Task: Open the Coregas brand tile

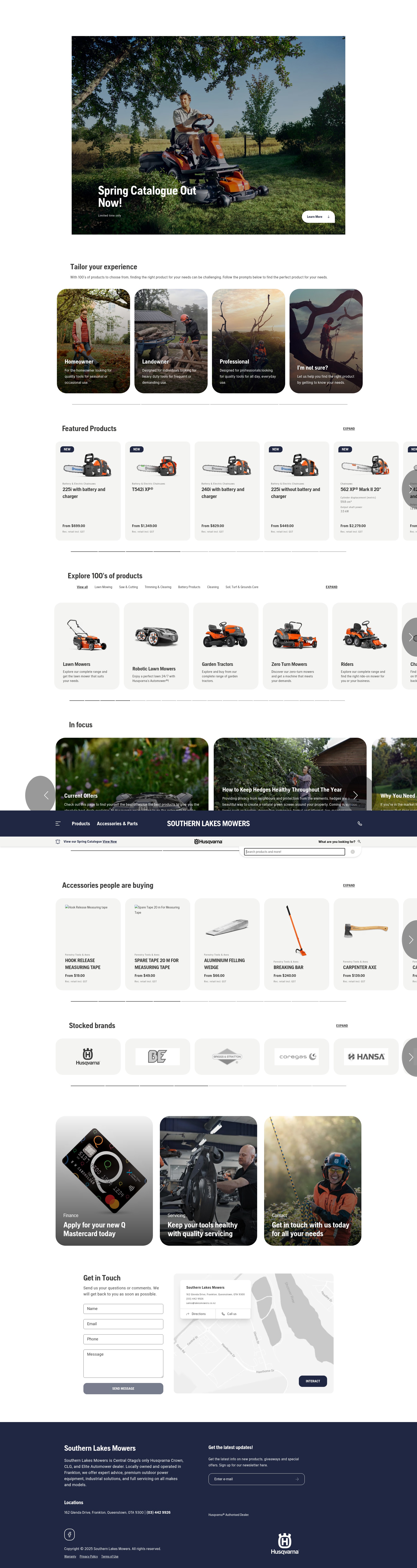Action: [x=296, y=1057]
